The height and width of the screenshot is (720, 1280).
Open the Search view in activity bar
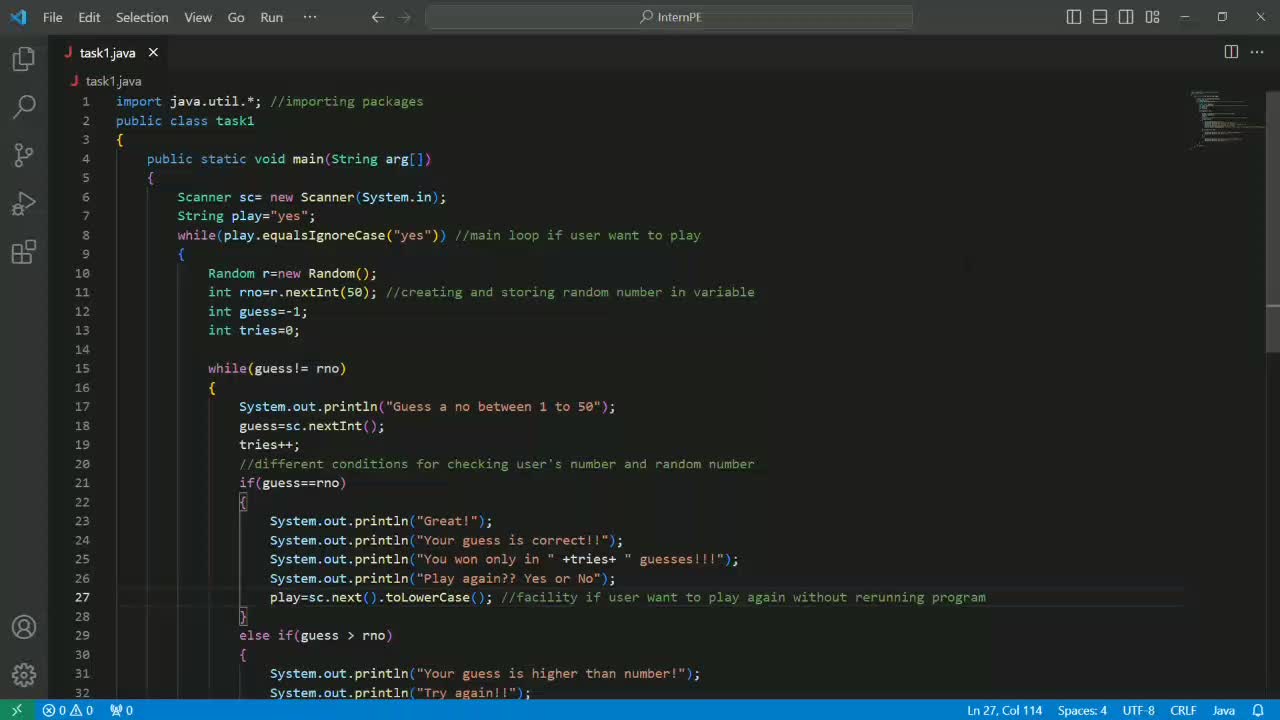tap(24, 106)
